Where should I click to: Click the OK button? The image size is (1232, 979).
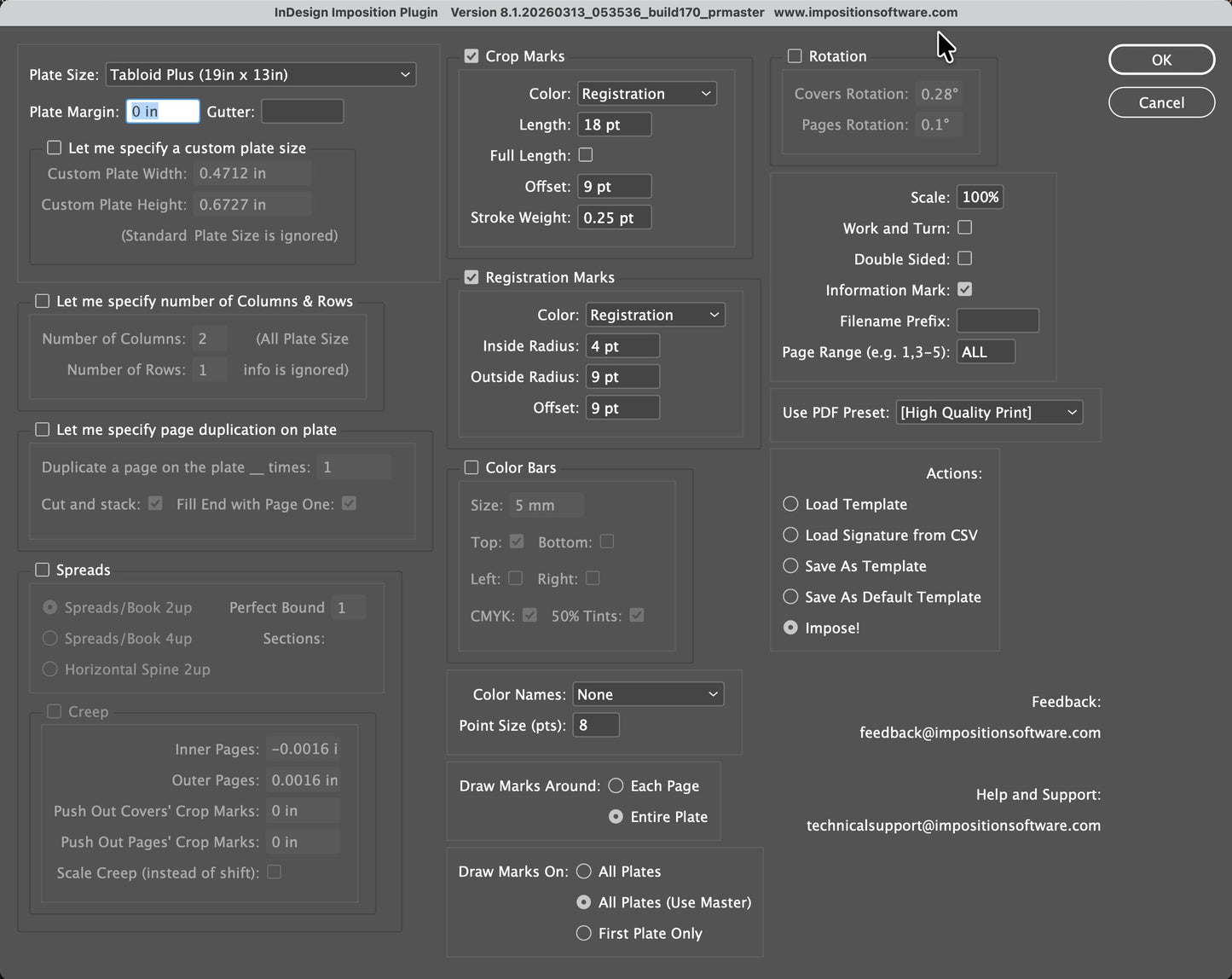tap(1161, 60)
